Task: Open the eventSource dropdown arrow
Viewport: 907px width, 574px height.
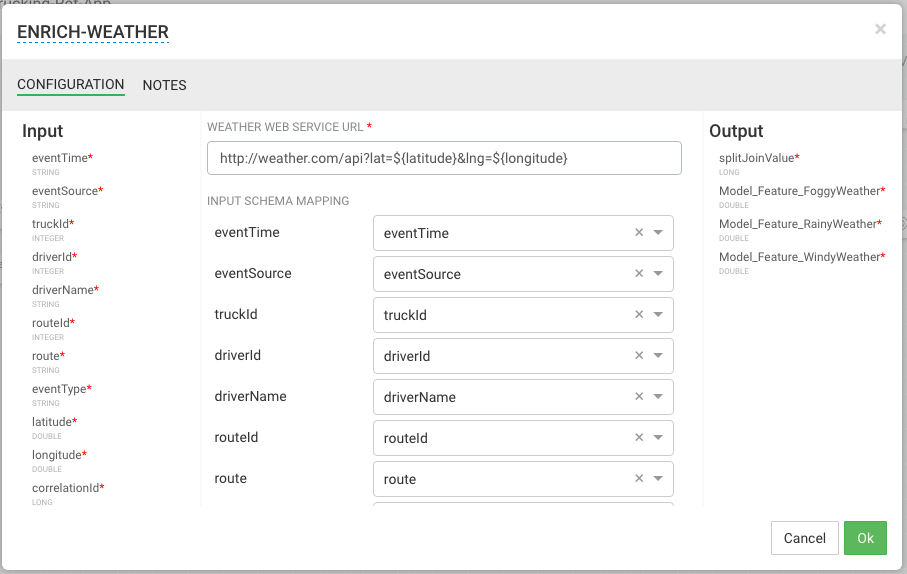Action: coord(658,274)
